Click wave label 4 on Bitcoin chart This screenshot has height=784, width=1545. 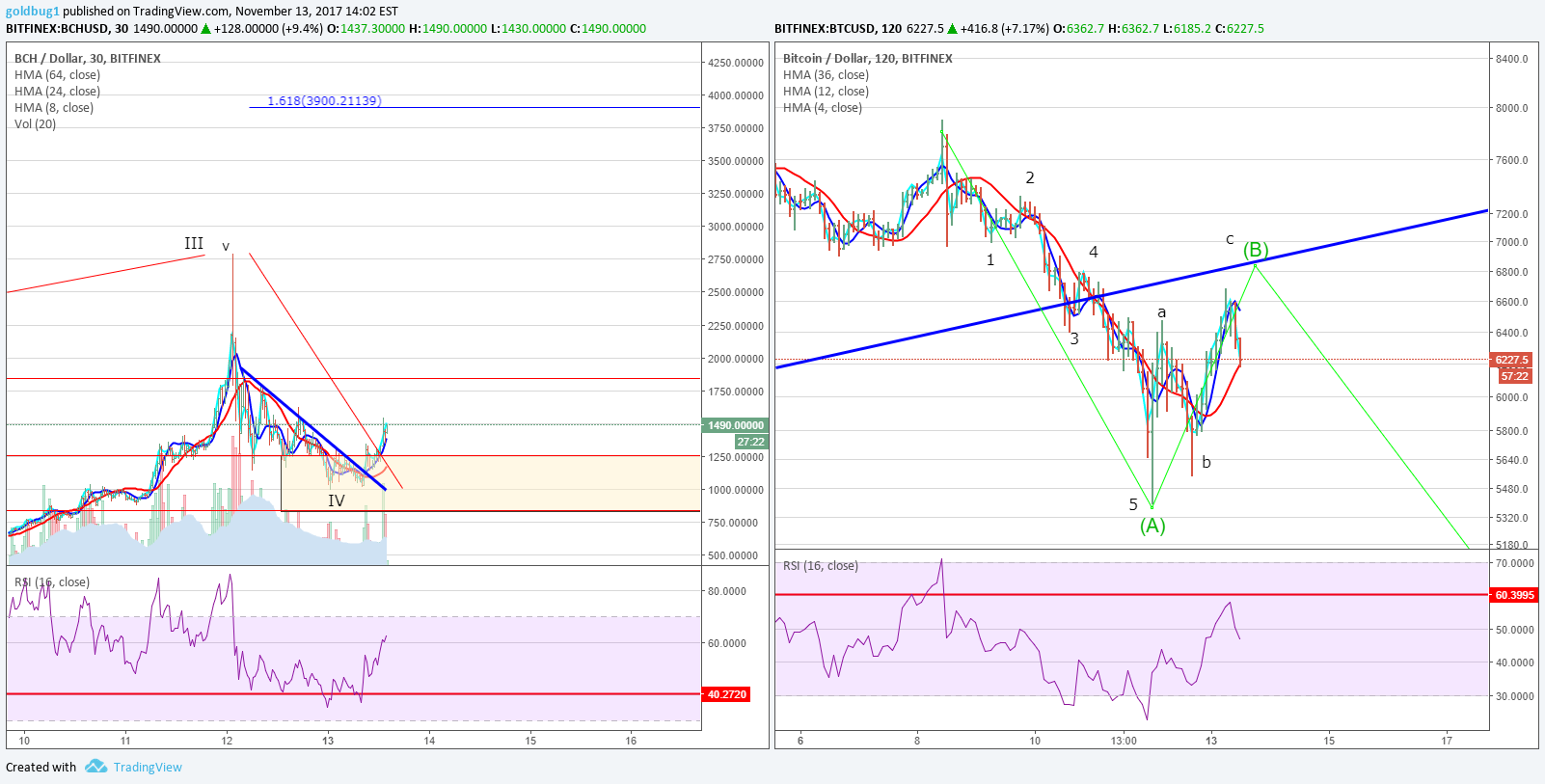[1094, 253]
